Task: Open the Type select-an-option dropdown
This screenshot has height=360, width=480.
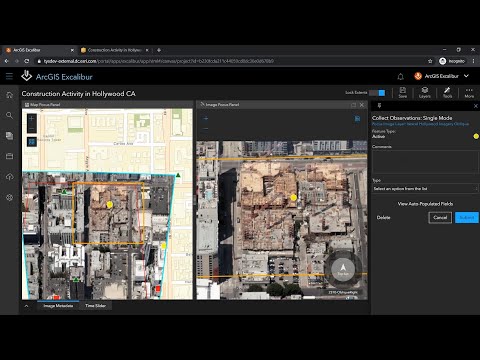Action: [x=425, y=188]
